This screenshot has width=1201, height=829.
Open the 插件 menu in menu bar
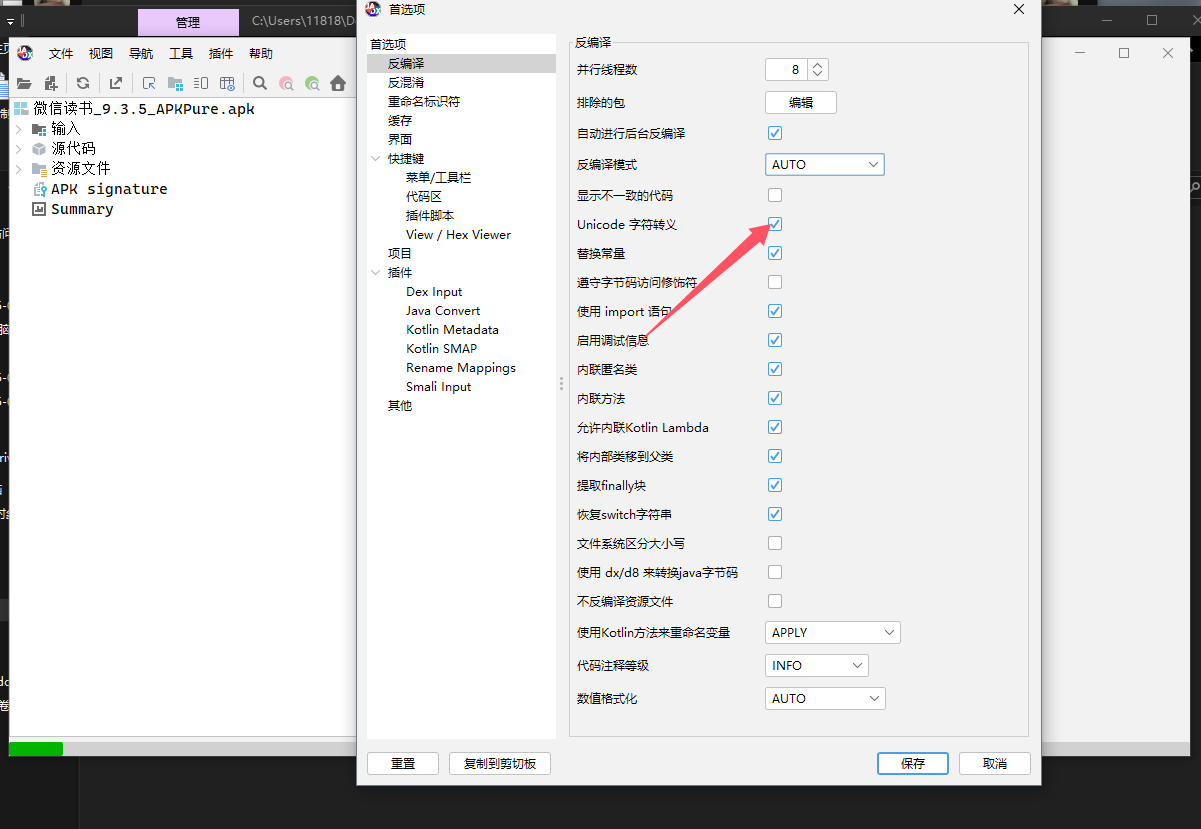click(x=220, y=53)
